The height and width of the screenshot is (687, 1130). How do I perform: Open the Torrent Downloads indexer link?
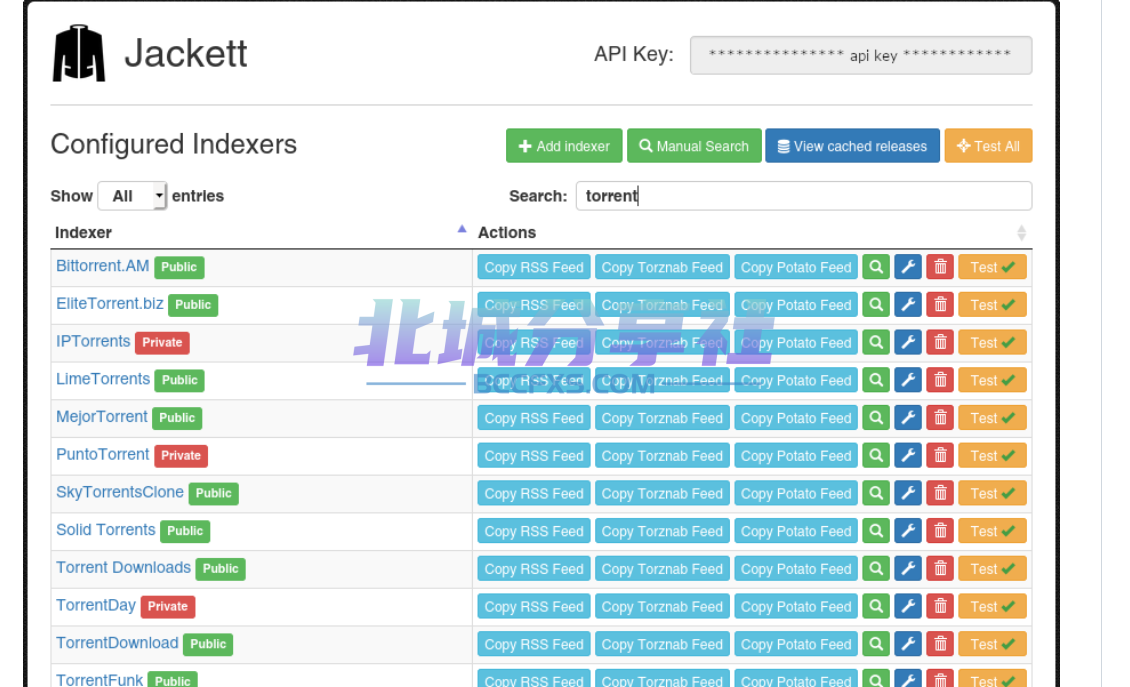pos(123,567)
